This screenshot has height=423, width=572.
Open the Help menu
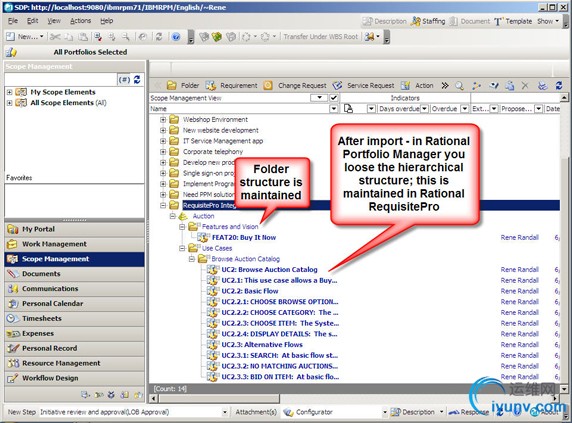point(107,21)
